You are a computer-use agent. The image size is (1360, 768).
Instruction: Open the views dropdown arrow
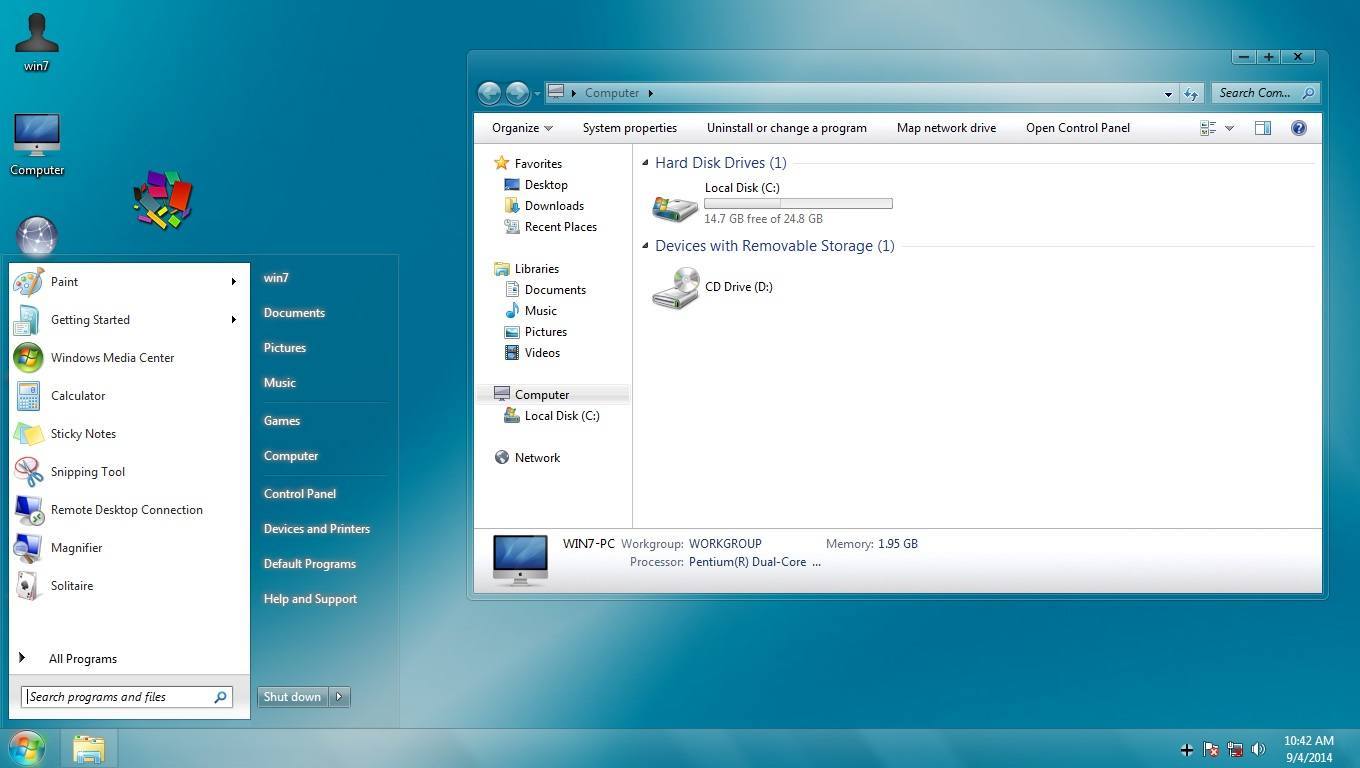(1229, 128)
